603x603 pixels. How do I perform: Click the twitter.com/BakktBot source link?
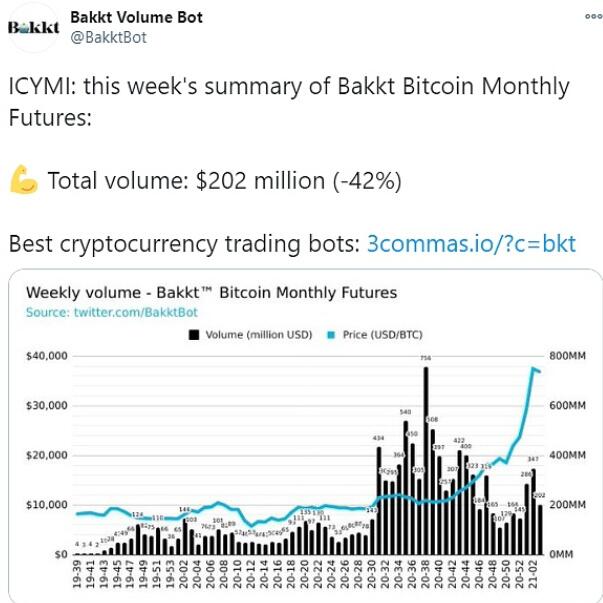point(111,313)
